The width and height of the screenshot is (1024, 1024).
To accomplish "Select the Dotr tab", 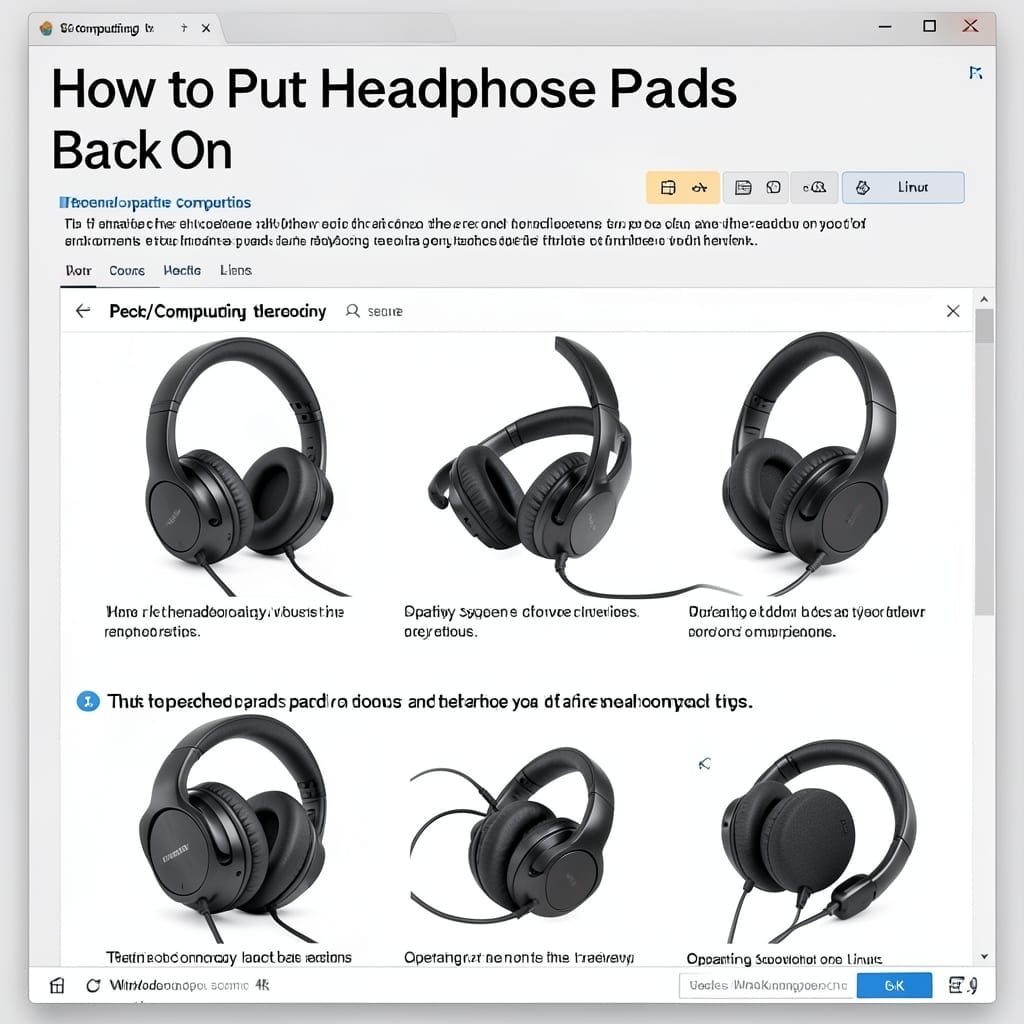I will (78, 270).
